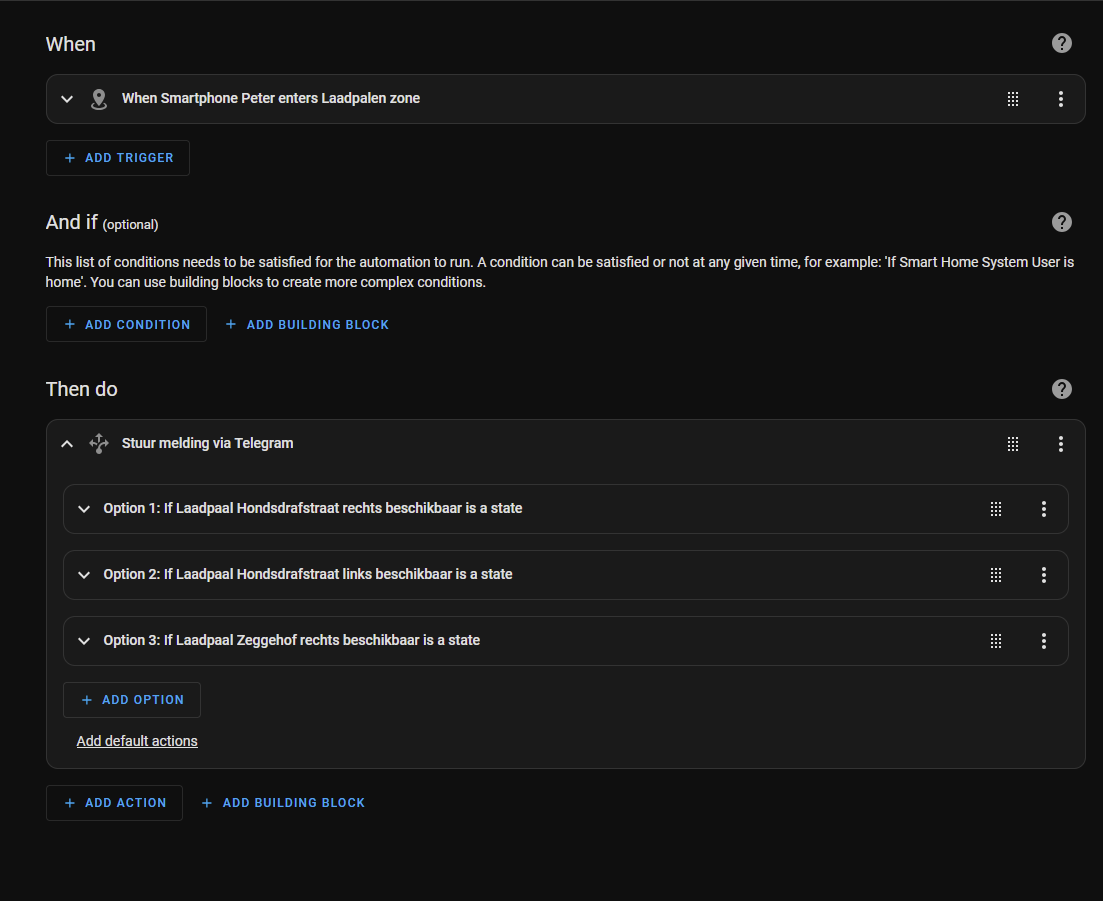The image size is (1103, 901).
Task: Click drag handle of Option 1 row
Action: (x=996, y=509)
